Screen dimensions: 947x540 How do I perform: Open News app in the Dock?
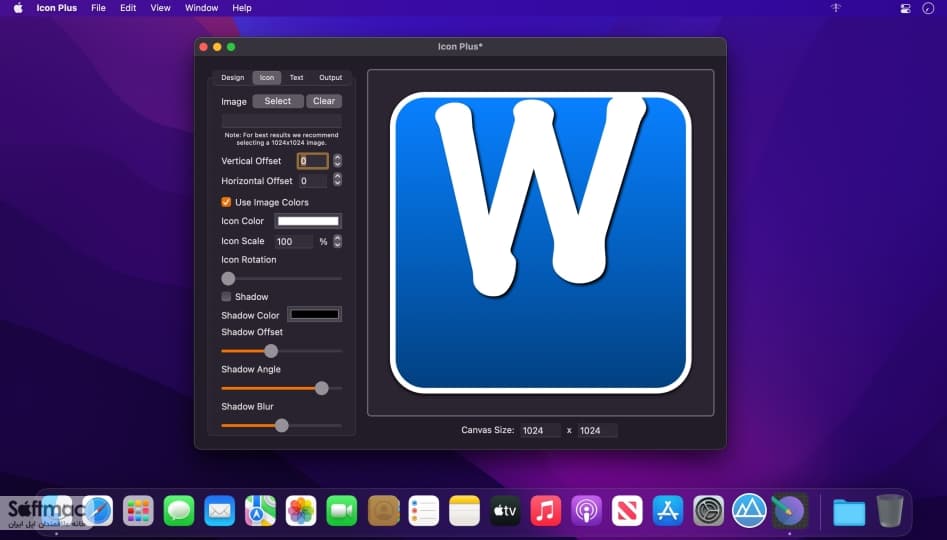(627, 511)
